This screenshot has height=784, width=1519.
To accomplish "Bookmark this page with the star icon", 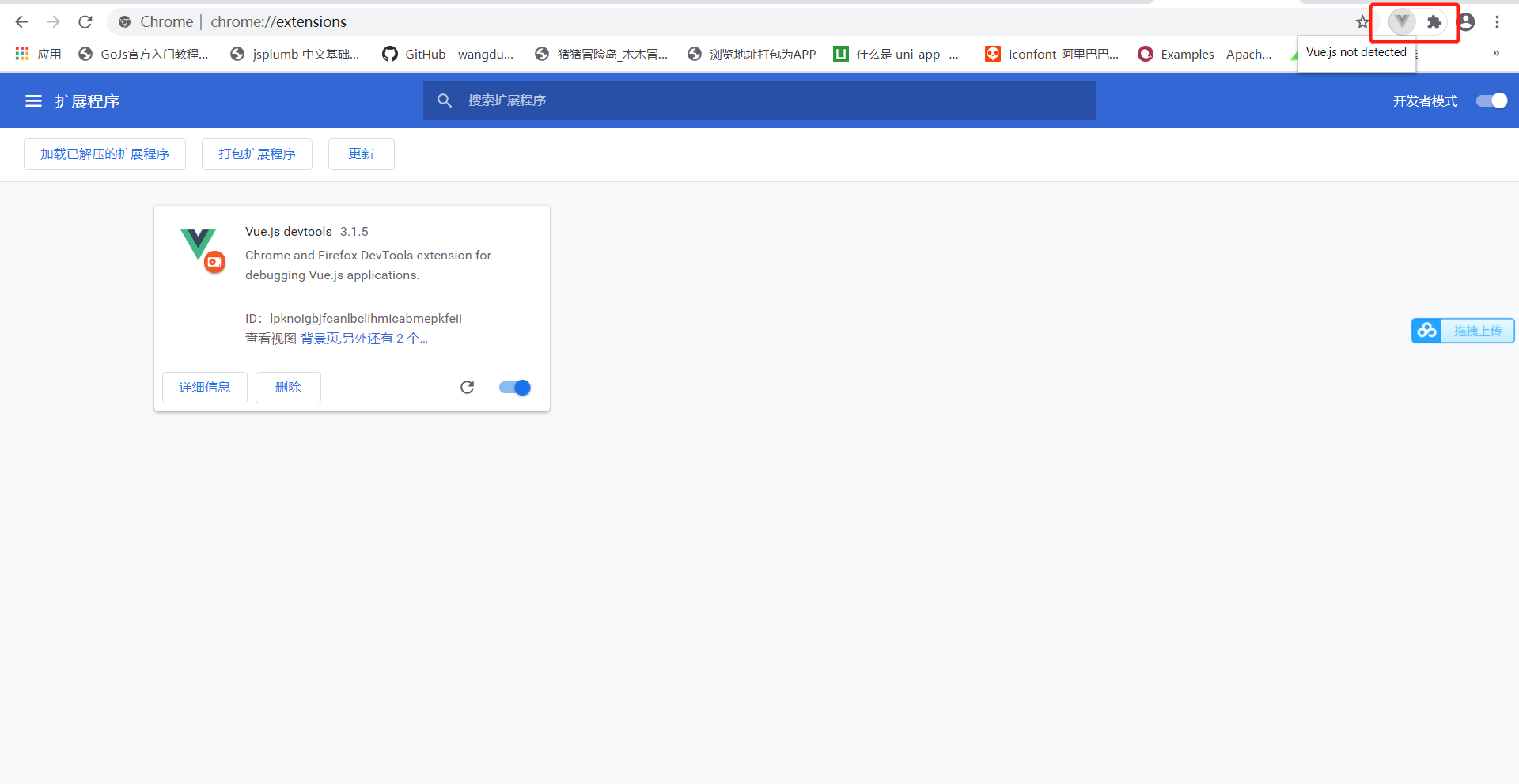I will [1362, 21].
